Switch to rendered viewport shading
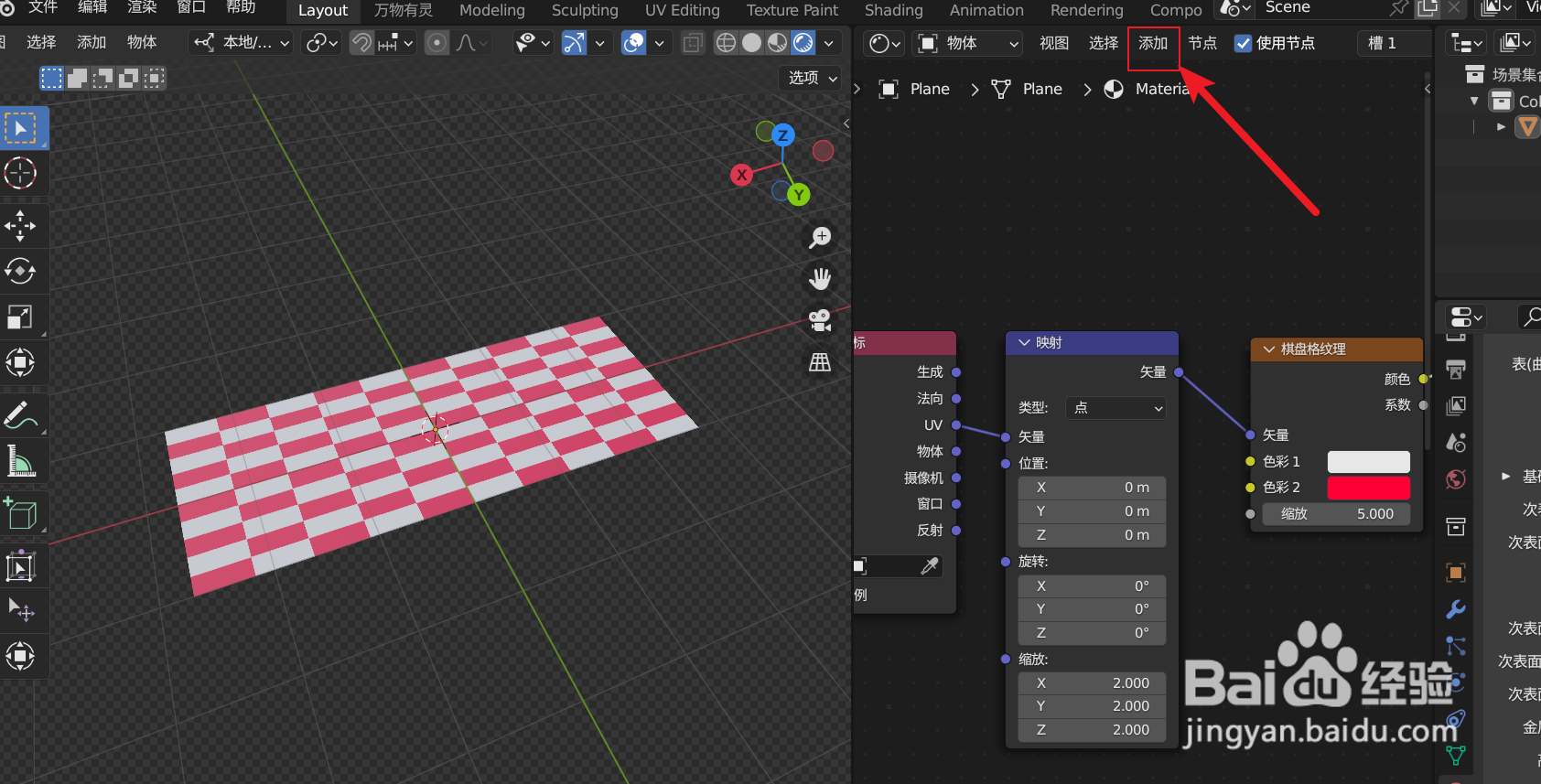1541x784 pixels. click(803, 43)
